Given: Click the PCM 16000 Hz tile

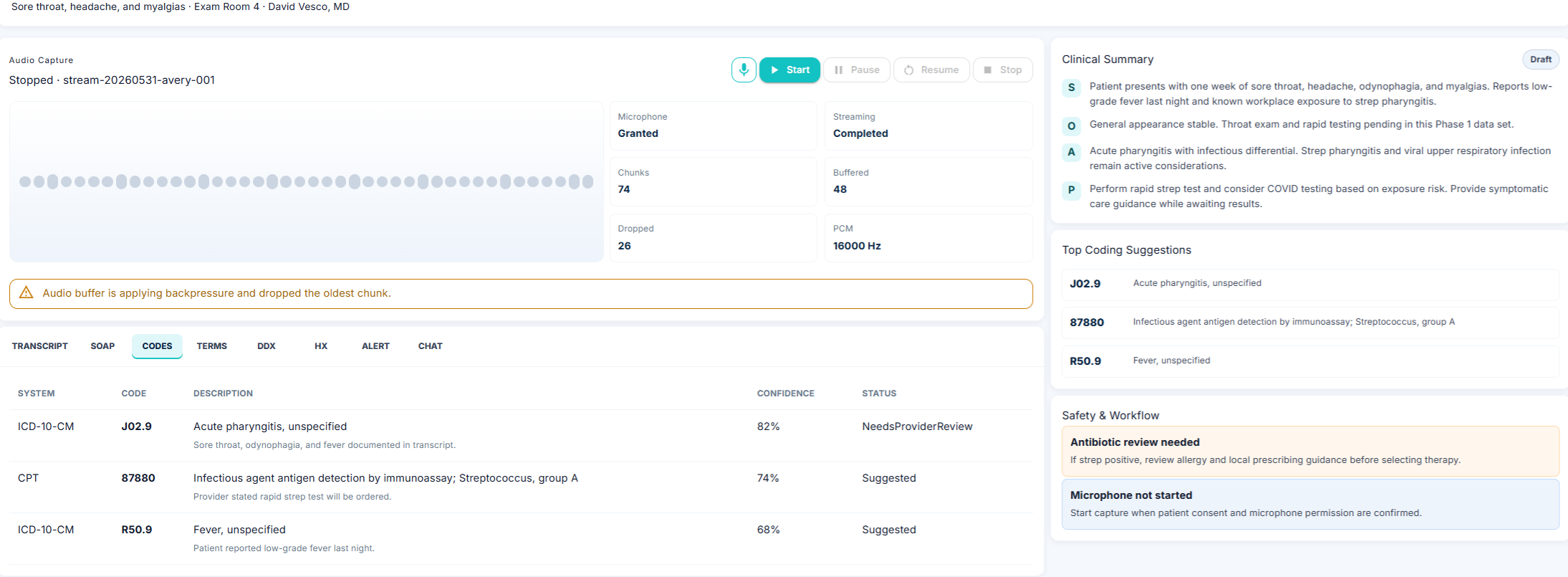Looking at the screenshot, I should [x=928, y=237].
